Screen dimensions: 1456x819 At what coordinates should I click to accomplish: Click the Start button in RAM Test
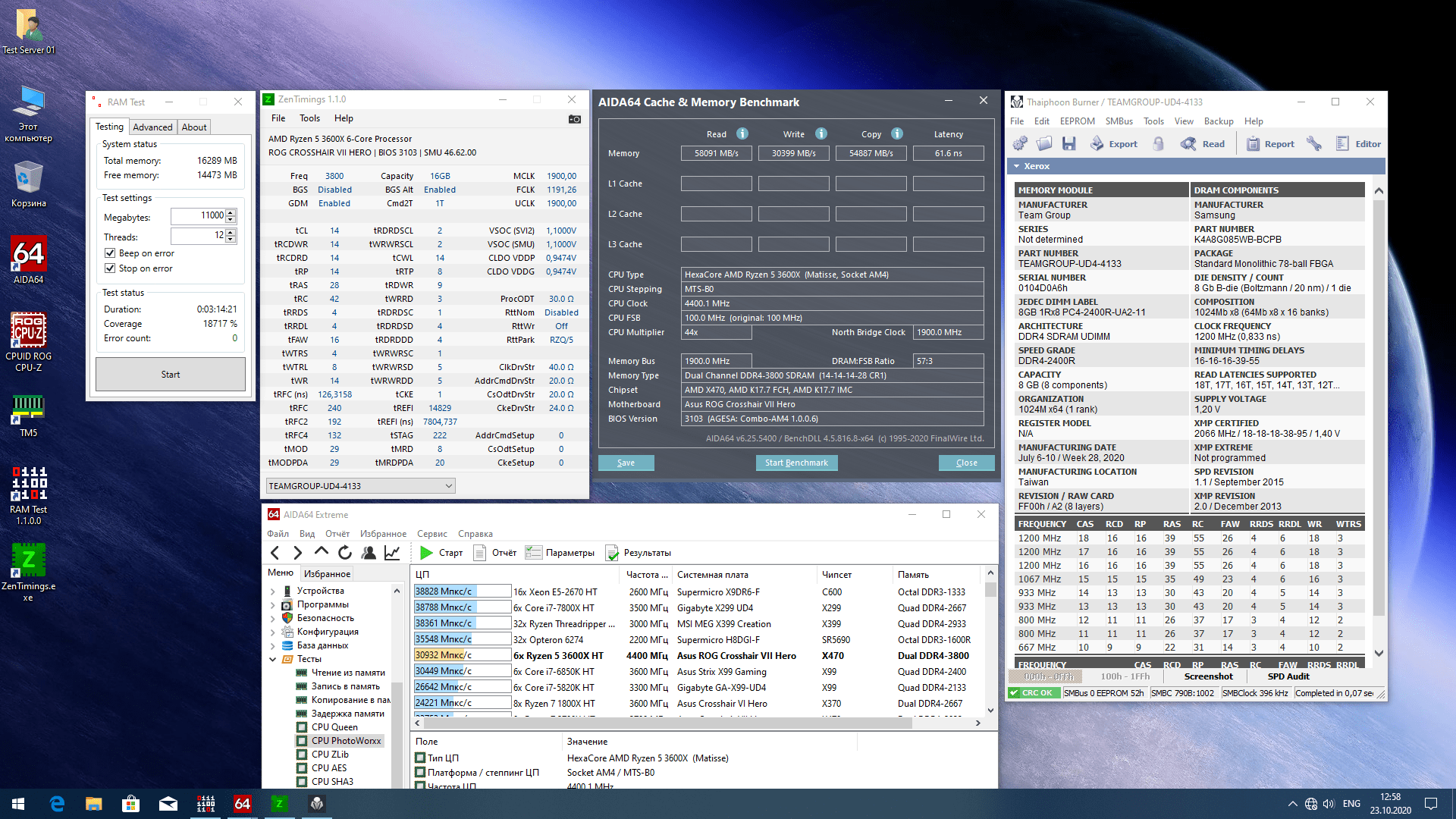click(x=171, y=375)
